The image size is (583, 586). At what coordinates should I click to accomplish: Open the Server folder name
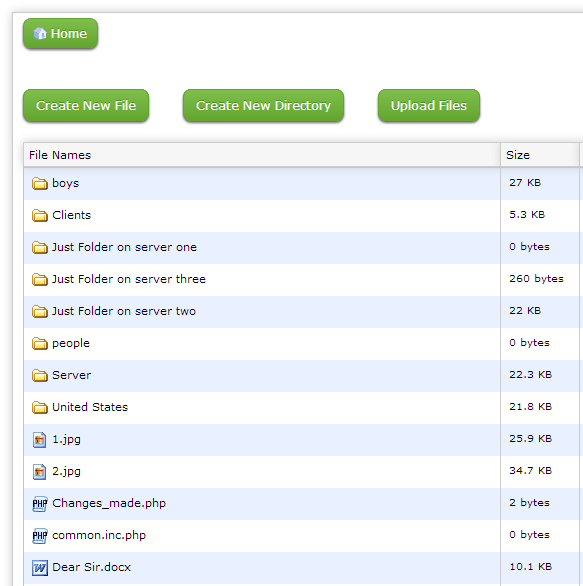click(x=71, y=375)
